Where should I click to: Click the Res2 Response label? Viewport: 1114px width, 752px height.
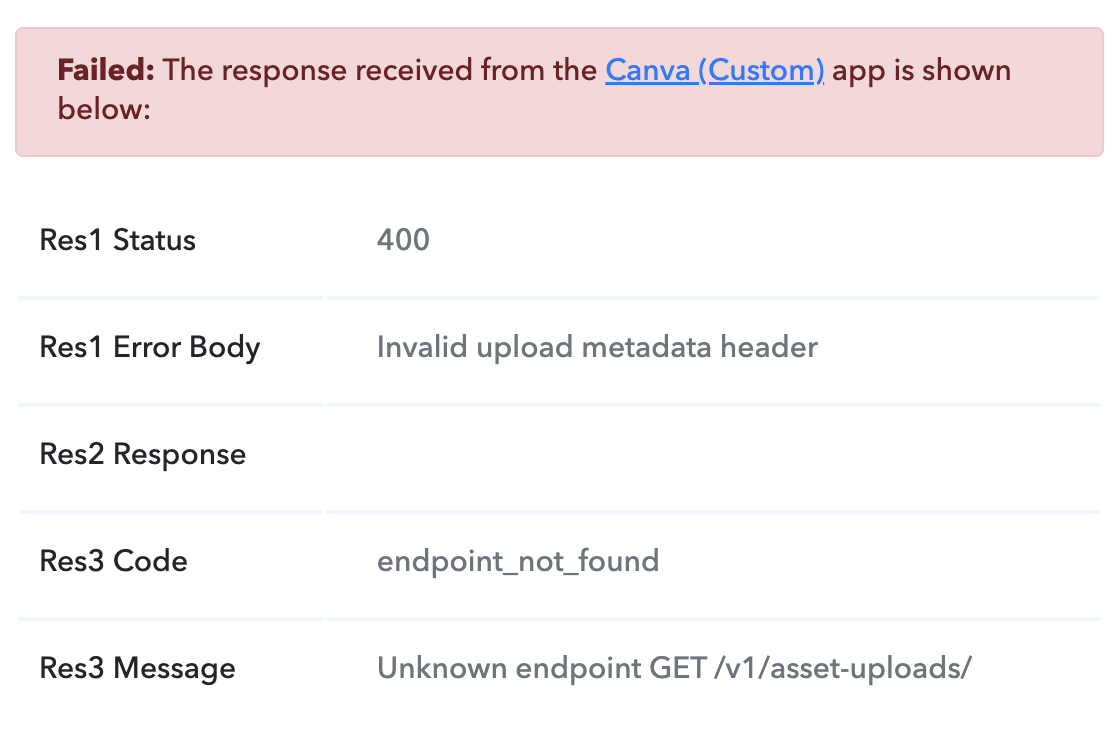tap(142, 454)
